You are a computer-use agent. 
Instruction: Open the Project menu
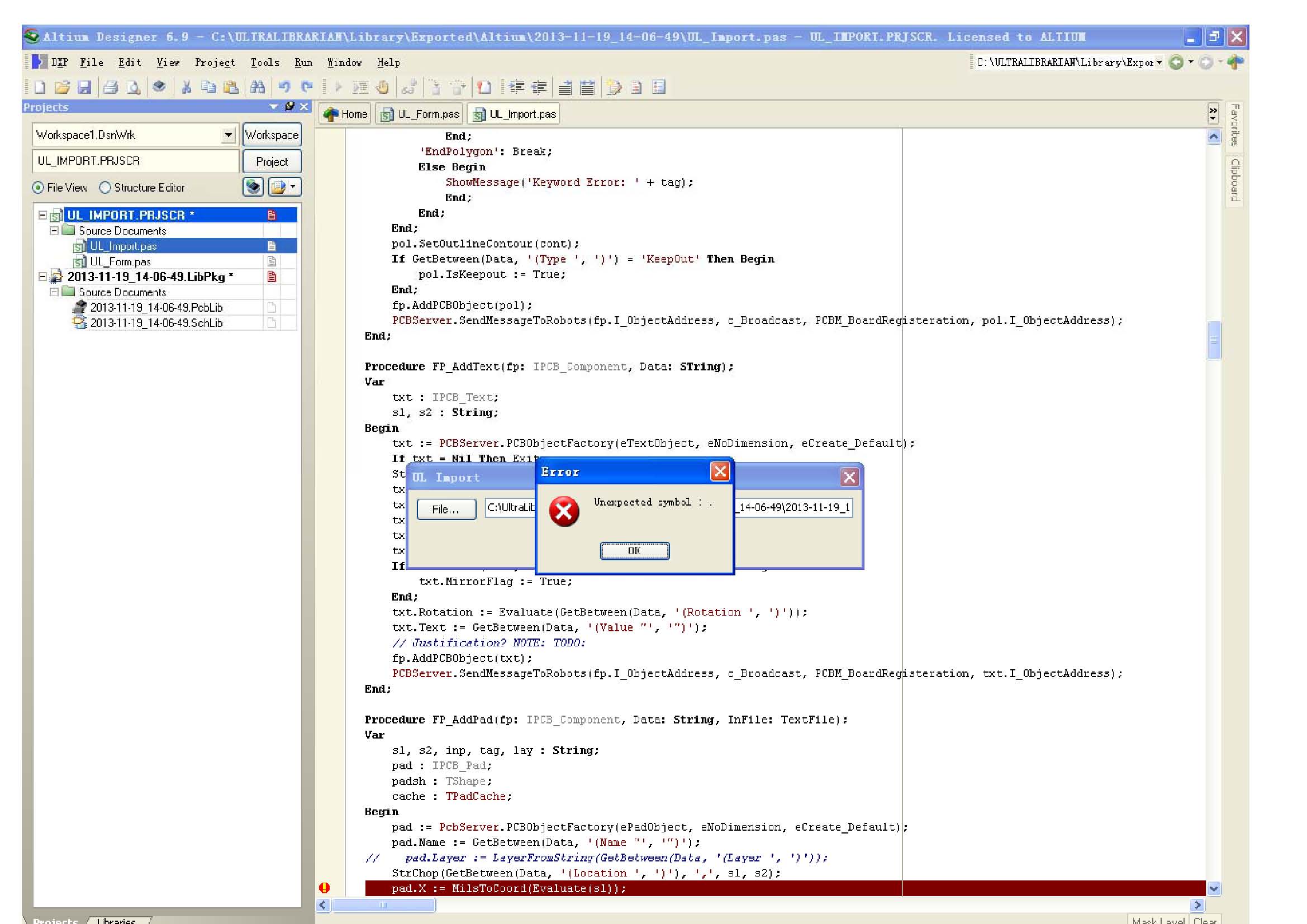(x=215, y=63)
